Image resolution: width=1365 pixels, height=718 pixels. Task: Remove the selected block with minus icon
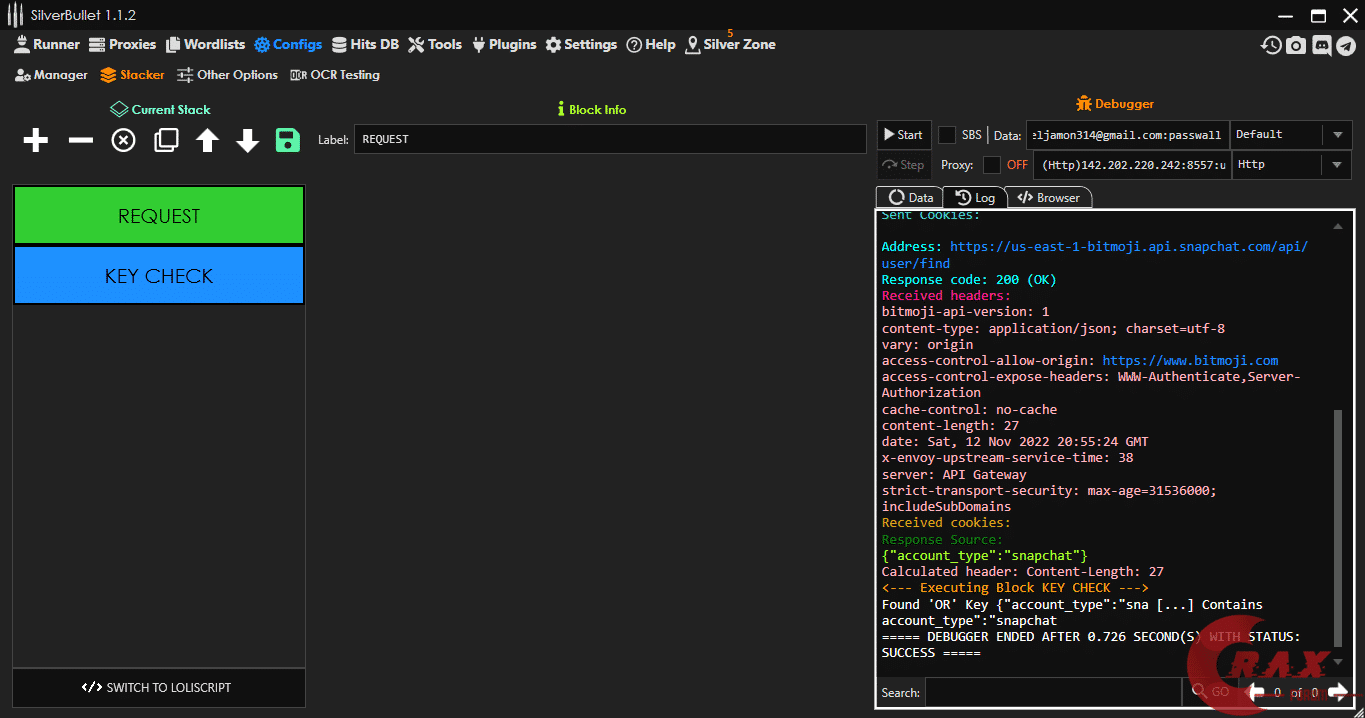click(80, 140)
